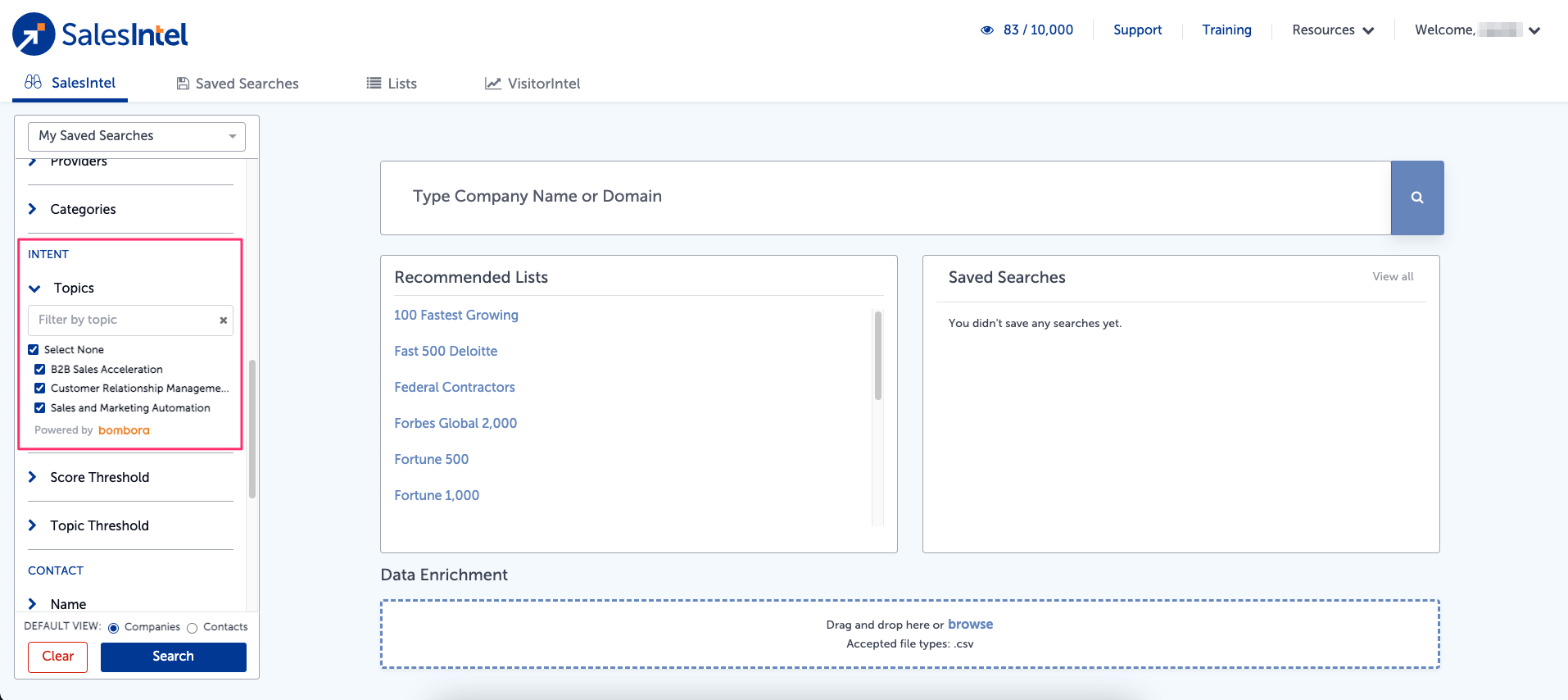Screen dimensions: 1568x700
Task: Switch to the SalesIntel tab
Action: (x=70, y=83)
